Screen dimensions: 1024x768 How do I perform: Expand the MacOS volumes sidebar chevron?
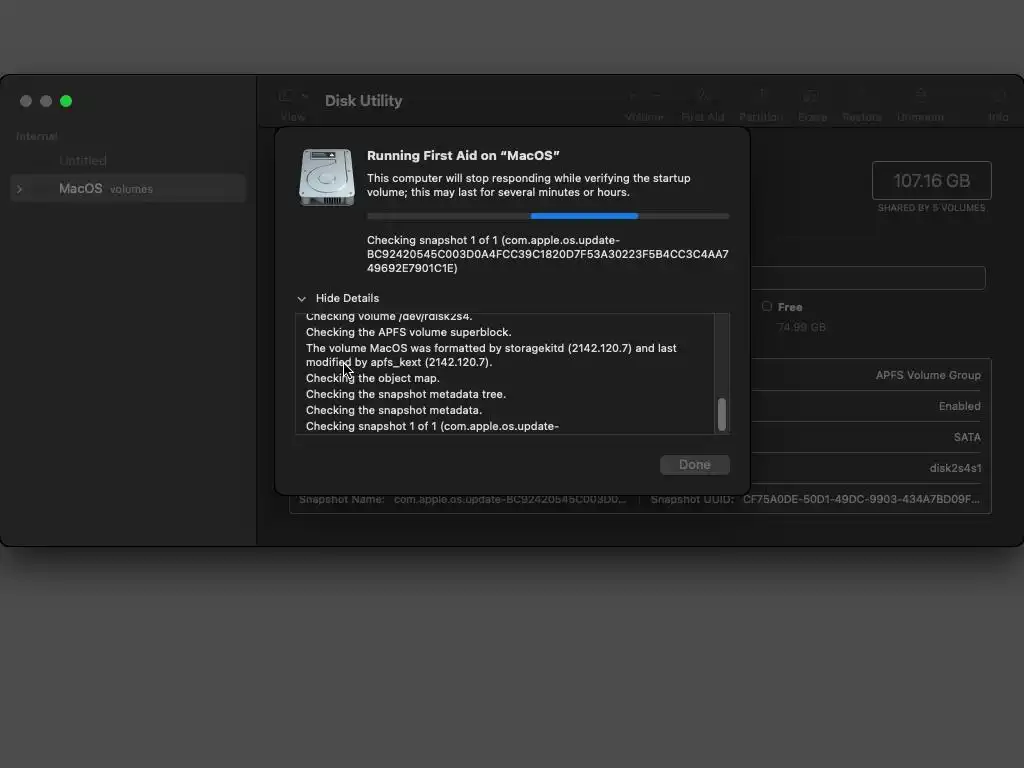coord(20,189)
